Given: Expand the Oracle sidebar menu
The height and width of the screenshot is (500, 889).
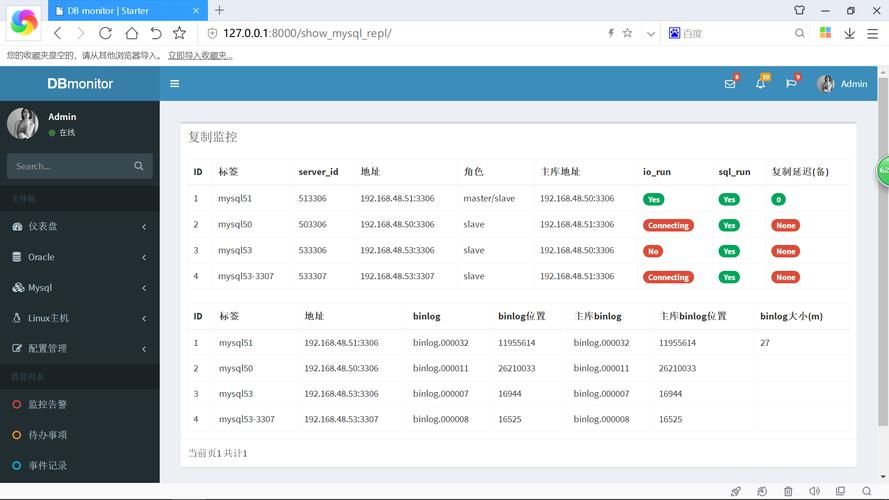Looking at the screenshot, I should (79, 257).
